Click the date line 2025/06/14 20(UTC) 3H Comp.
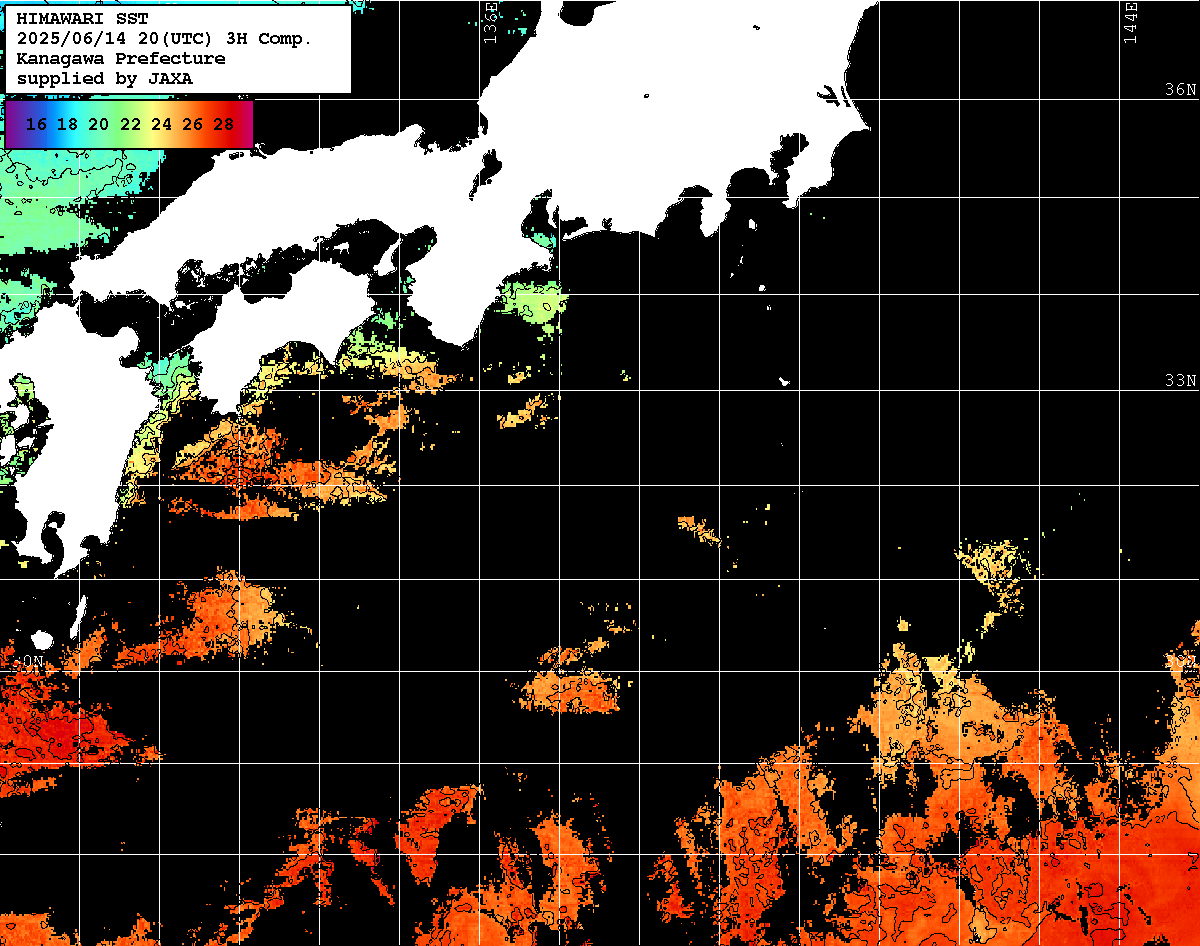This screenshot has height=946, width=1200. coord(165,39)
